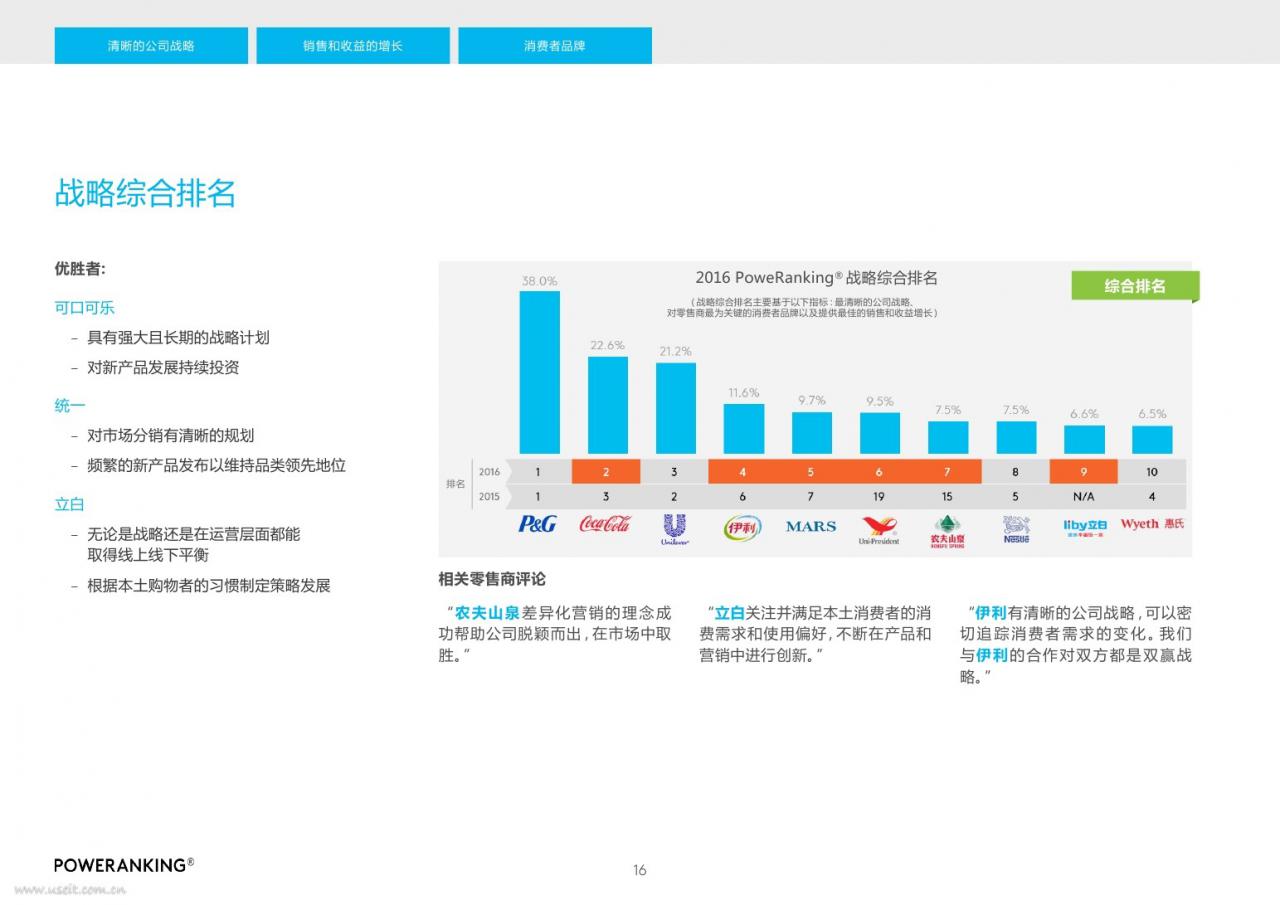This screenshot has height=905, width=1280.
Task: Select the 可口可乐 heading
Action: 85,307
